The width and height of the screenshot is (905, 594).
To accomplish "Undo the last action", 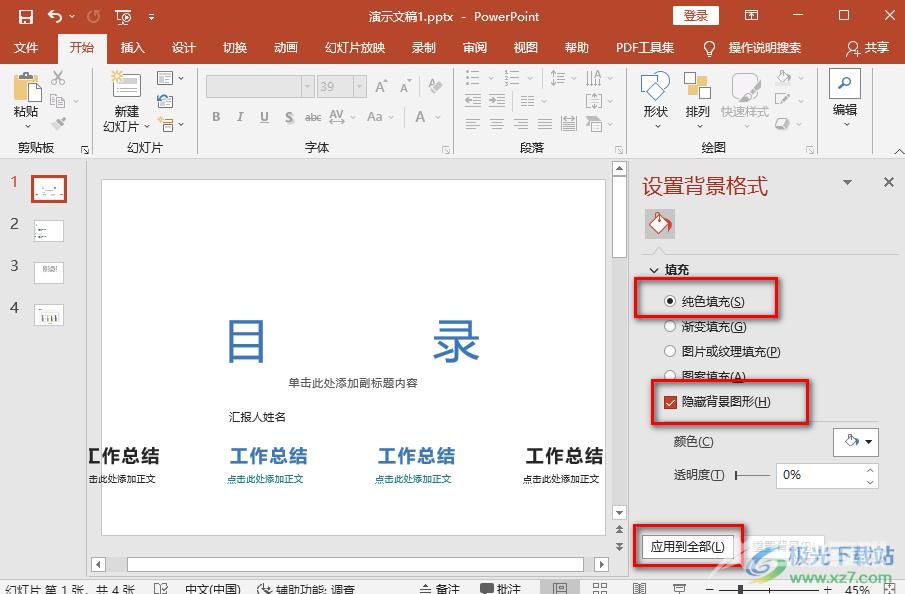I will [x=55, y=16].
